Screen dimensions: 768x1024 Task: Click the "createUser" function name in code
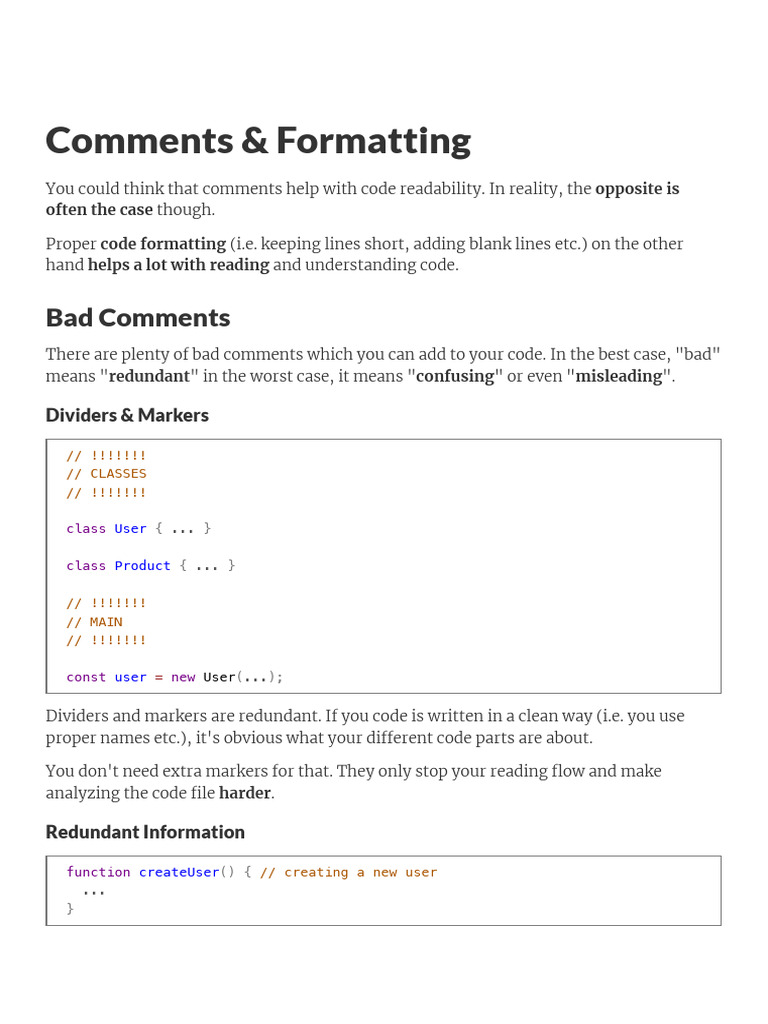coord(179,872)
